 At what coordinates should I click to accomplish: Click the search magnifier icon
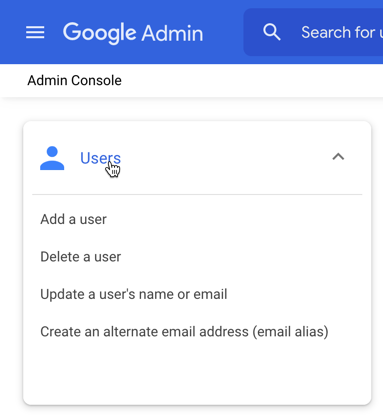click(272, 32)
